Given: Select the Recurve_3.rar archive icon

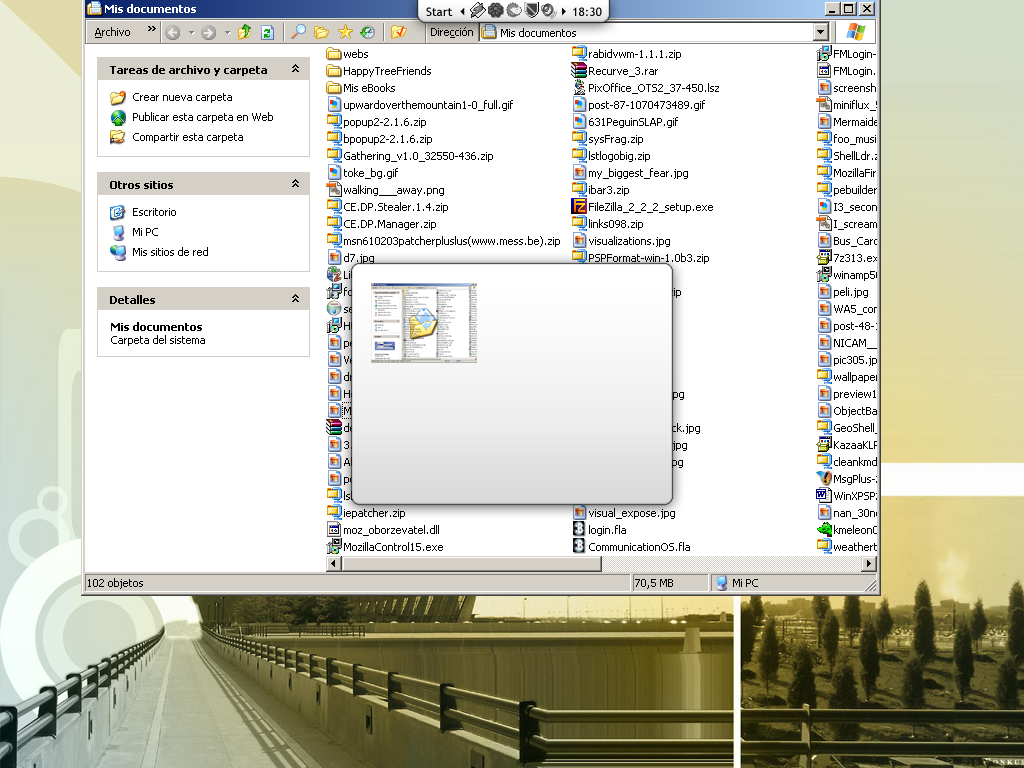Looking at the screenshot, I should 579,71.
